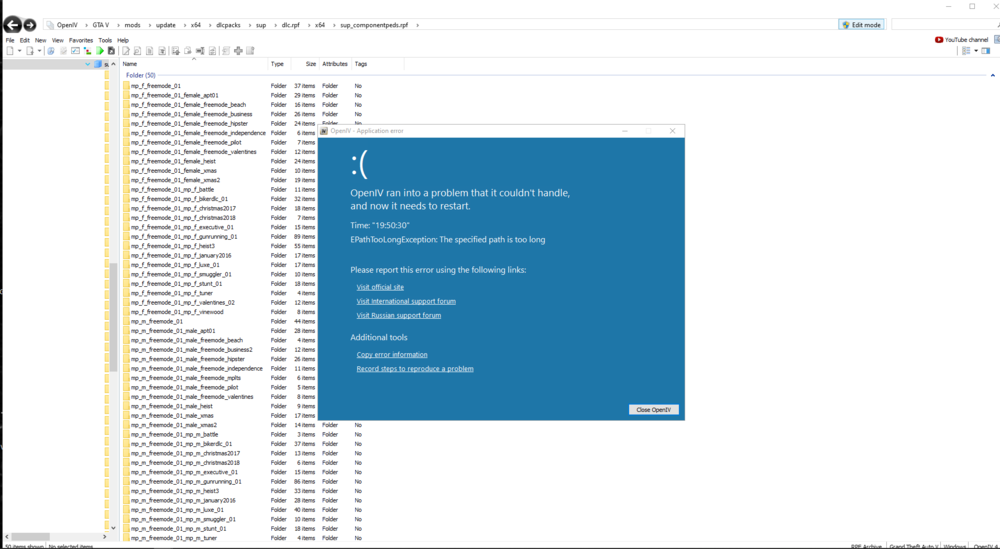Sort by the Attributes column header
Screen dimensions: 1000x549
335,64
